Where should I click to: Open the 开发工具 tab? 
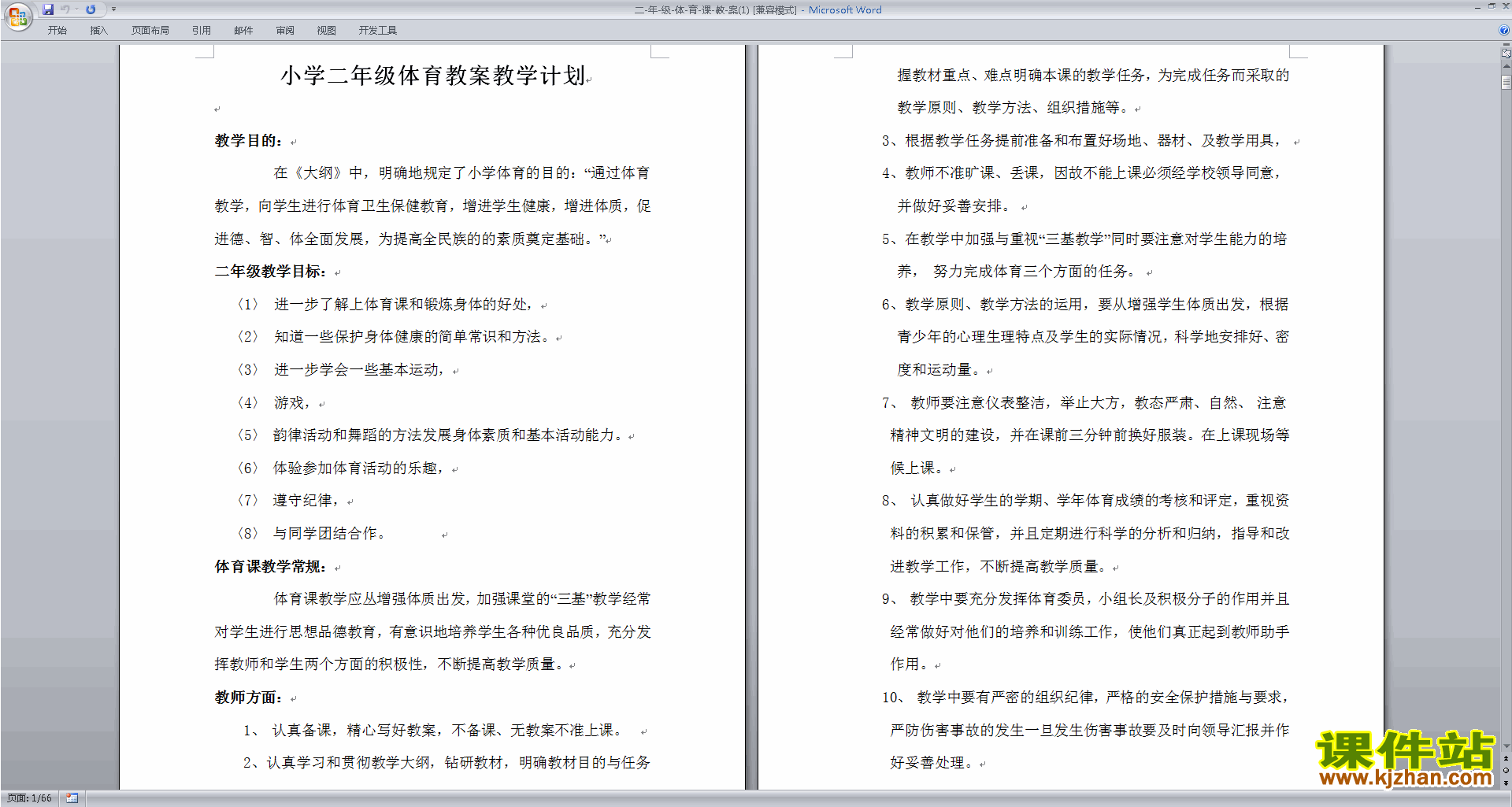click(378, 31)
